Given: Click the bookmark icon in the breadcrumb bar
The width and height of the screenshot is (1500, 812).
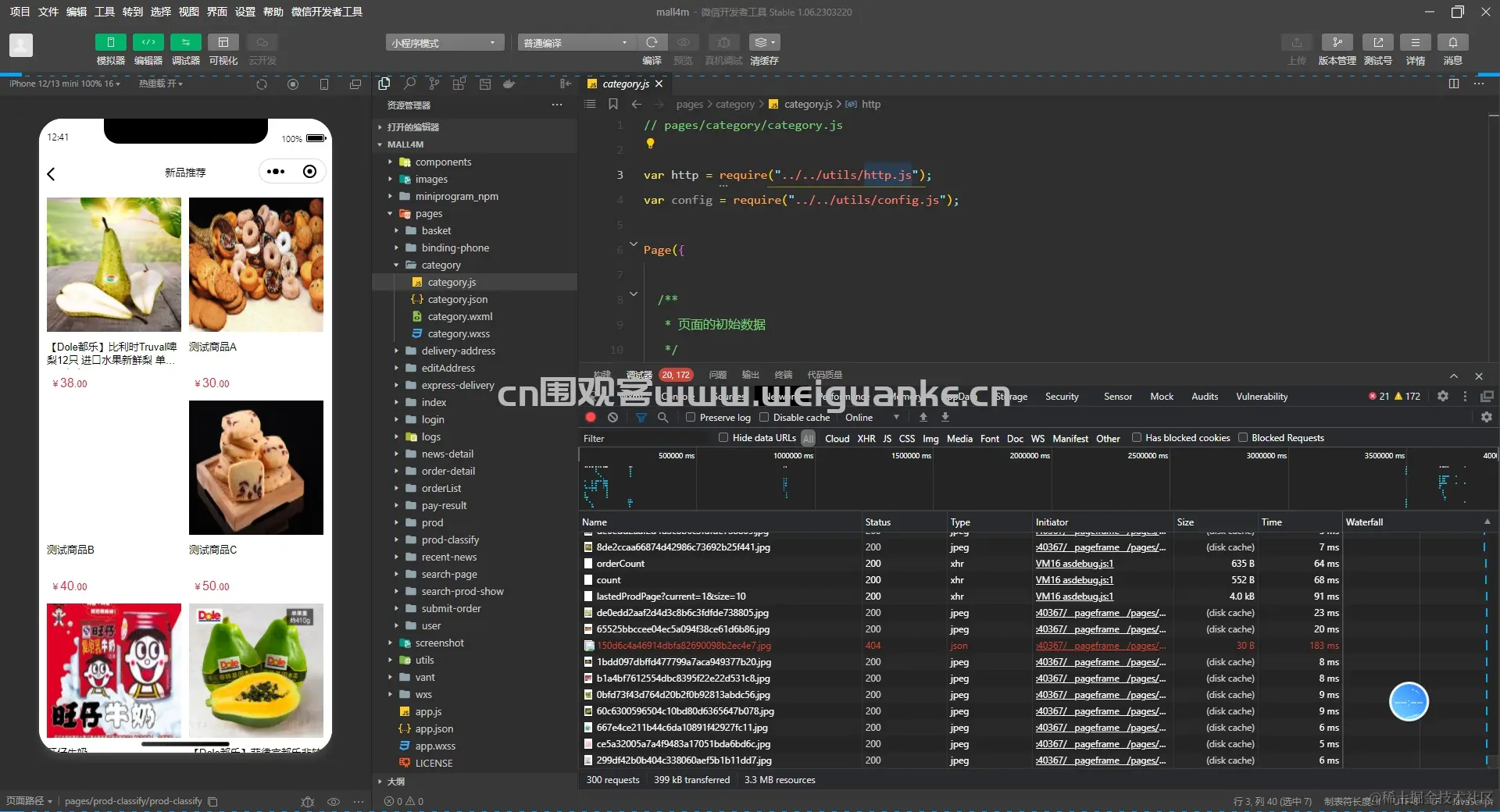Looking at the screenshot, I should pos(613,104).
